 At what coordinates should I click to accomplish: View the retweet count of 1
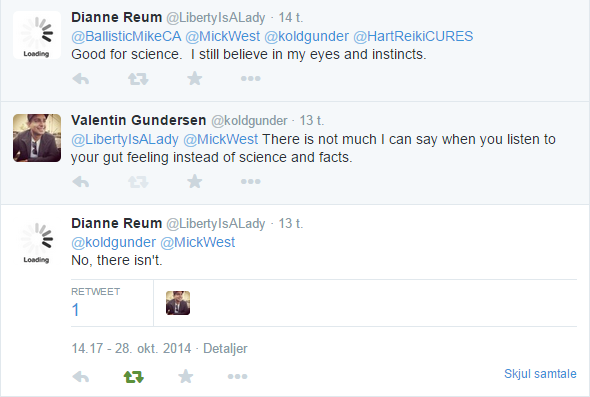75,310
